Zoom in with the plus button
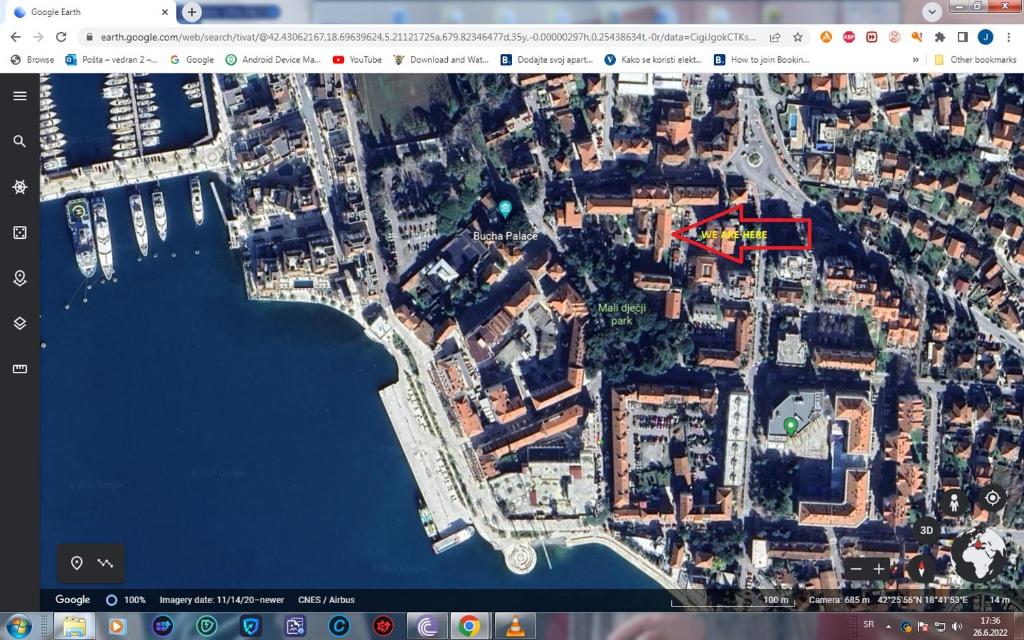 pos(879,568)
